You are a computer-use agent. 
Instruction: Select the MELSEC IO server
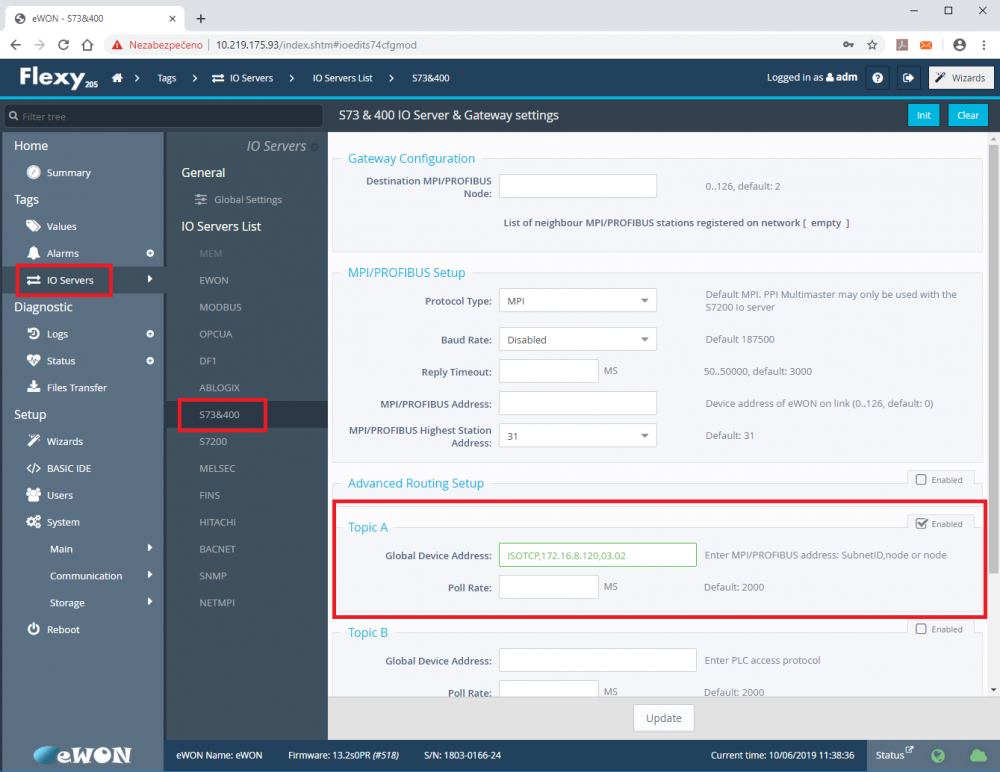pyautogui.click(x=217, y=468)
